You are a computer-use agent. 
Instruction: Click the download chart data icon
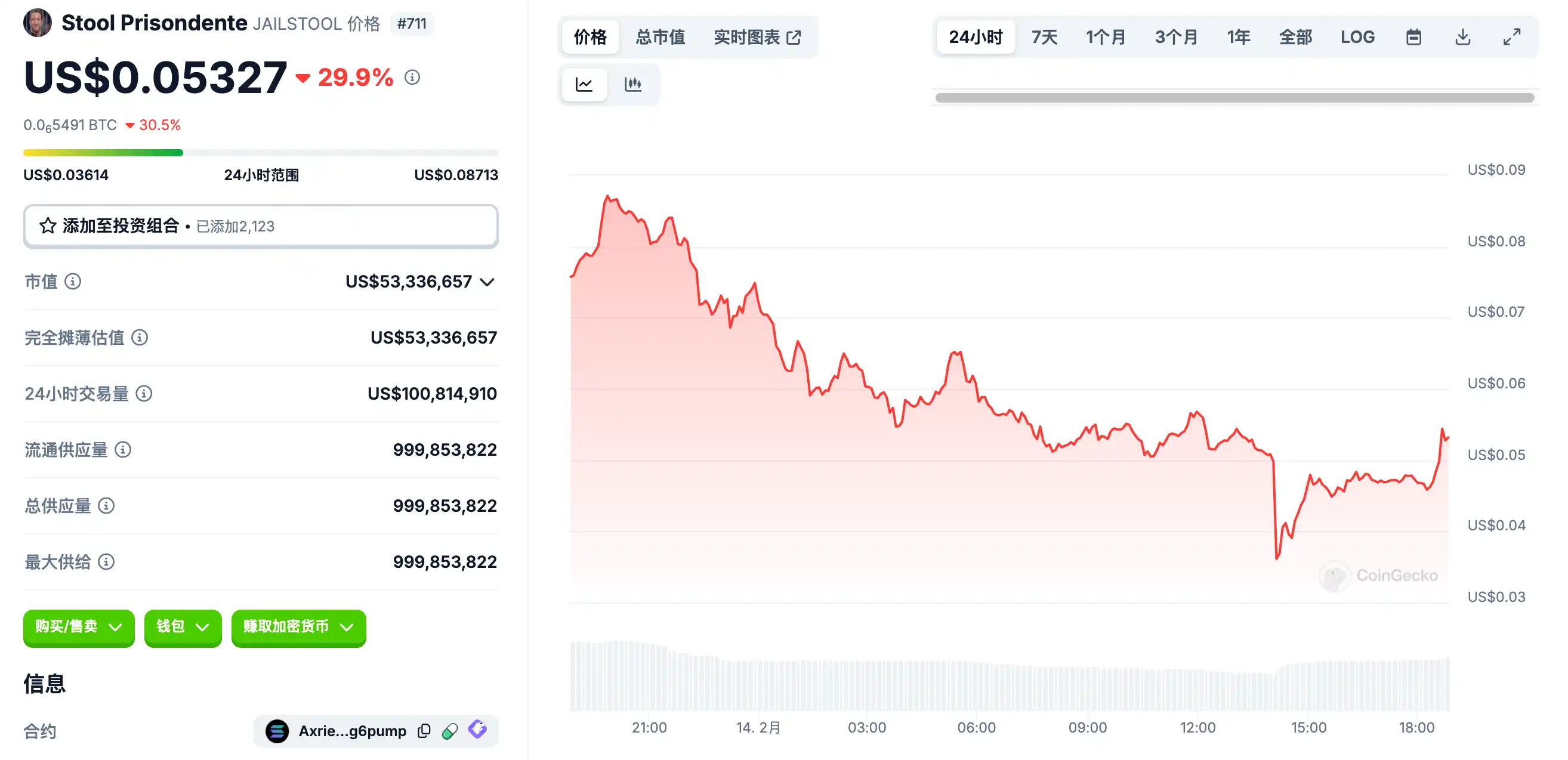(1463, 37)
